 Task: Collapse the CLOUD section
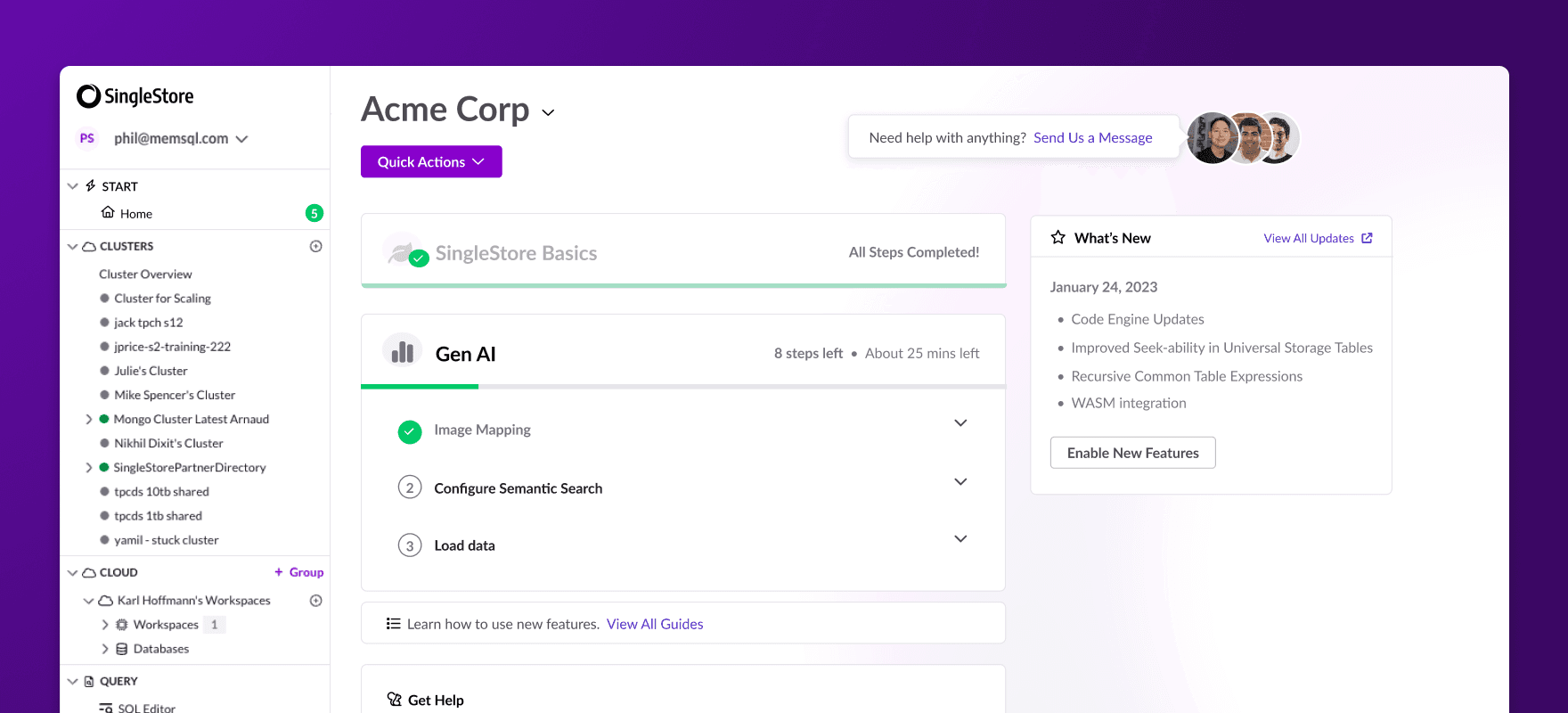[x=73, y=572]
